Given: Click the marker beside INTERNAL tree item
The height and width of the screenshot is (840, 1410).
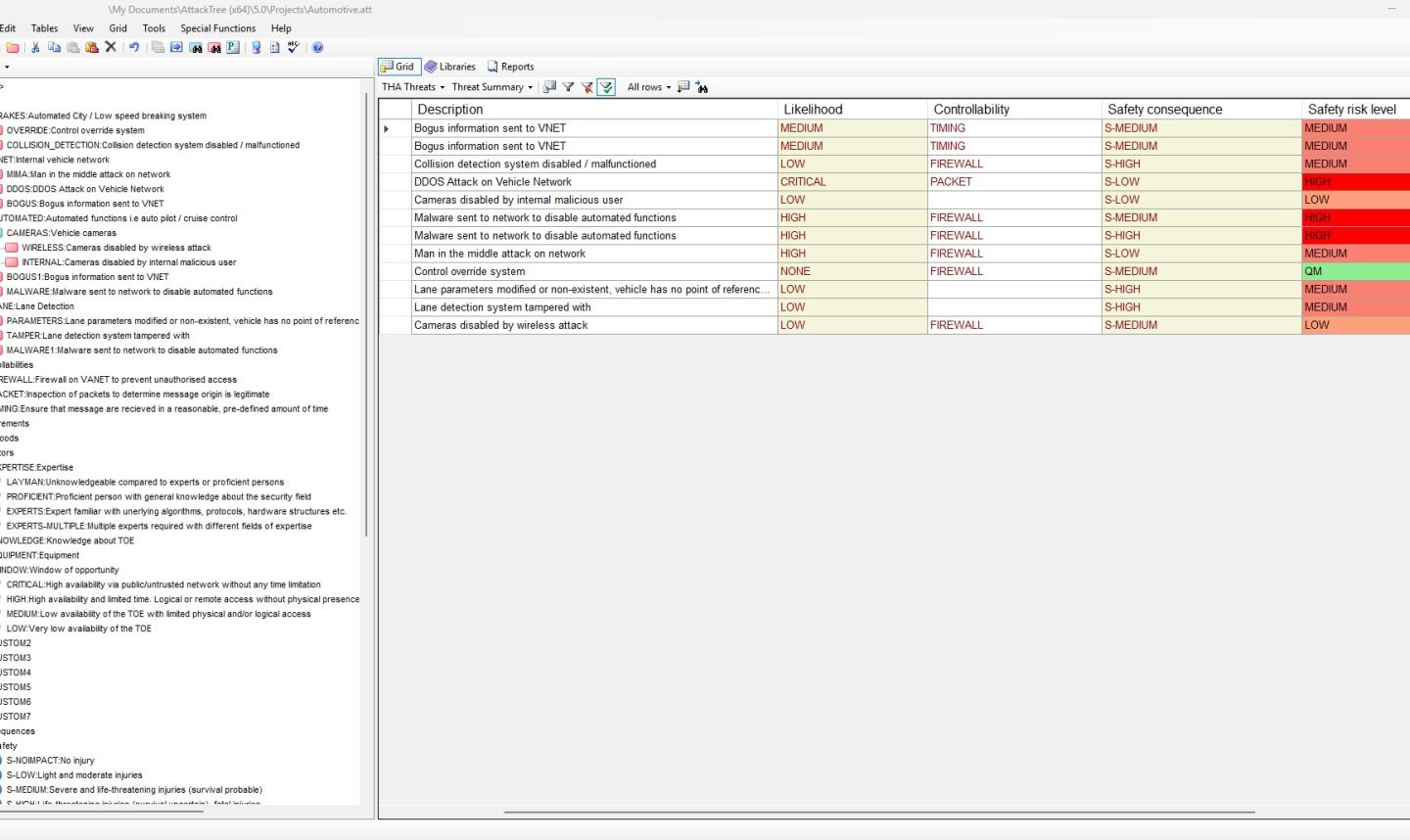Looking at the screenshot, I should click(x=11, y=261).
